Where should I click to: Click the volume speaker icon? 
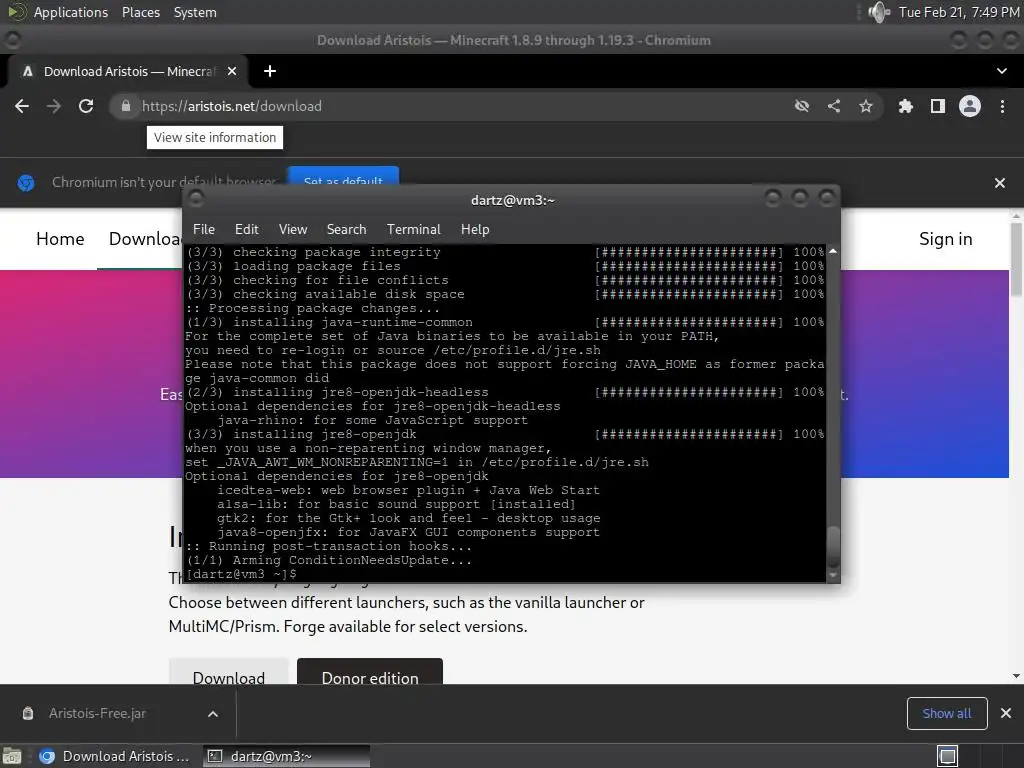click(879, 12)
